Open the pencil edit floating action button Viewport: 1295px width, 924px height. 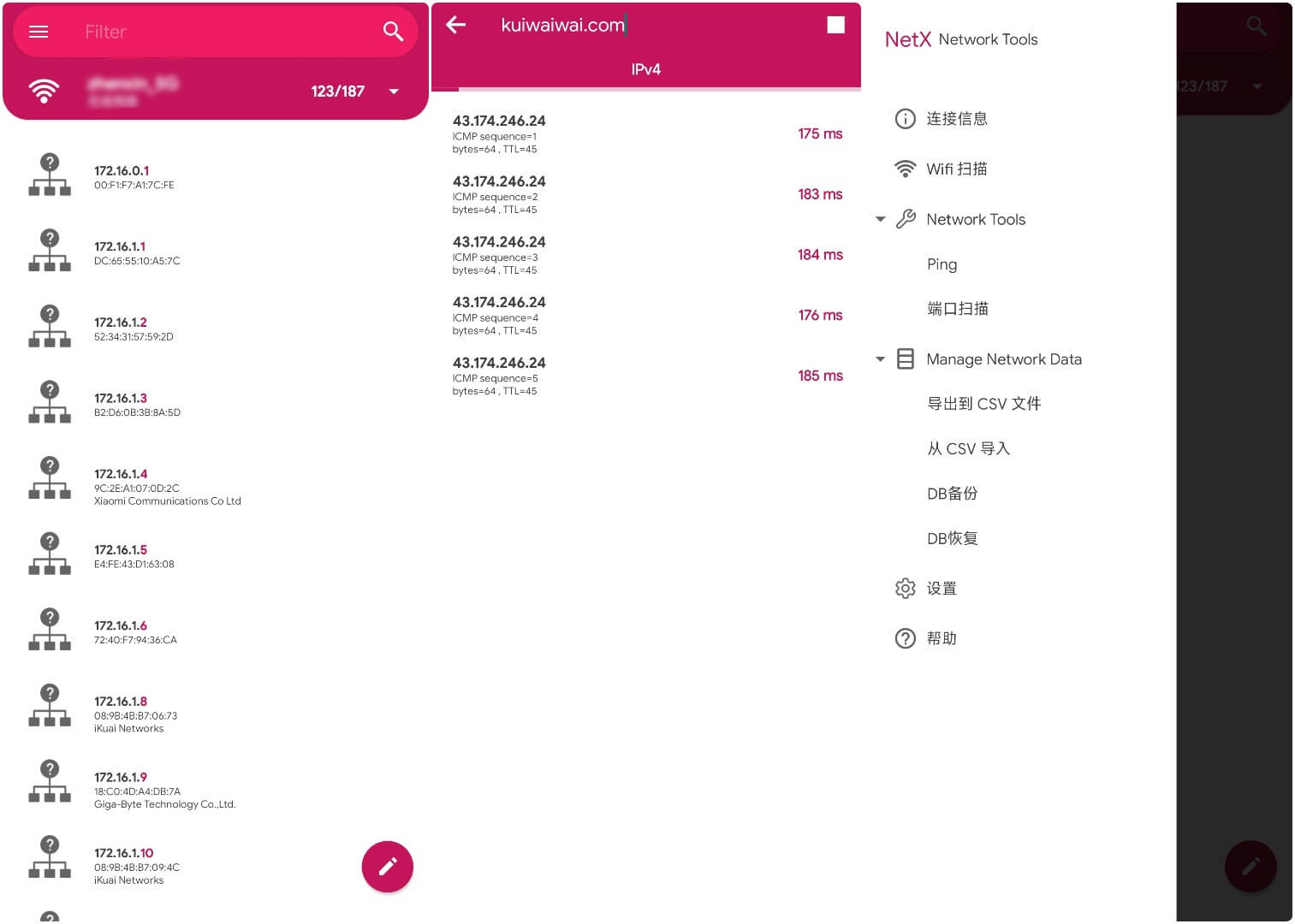tap(387, 866)
